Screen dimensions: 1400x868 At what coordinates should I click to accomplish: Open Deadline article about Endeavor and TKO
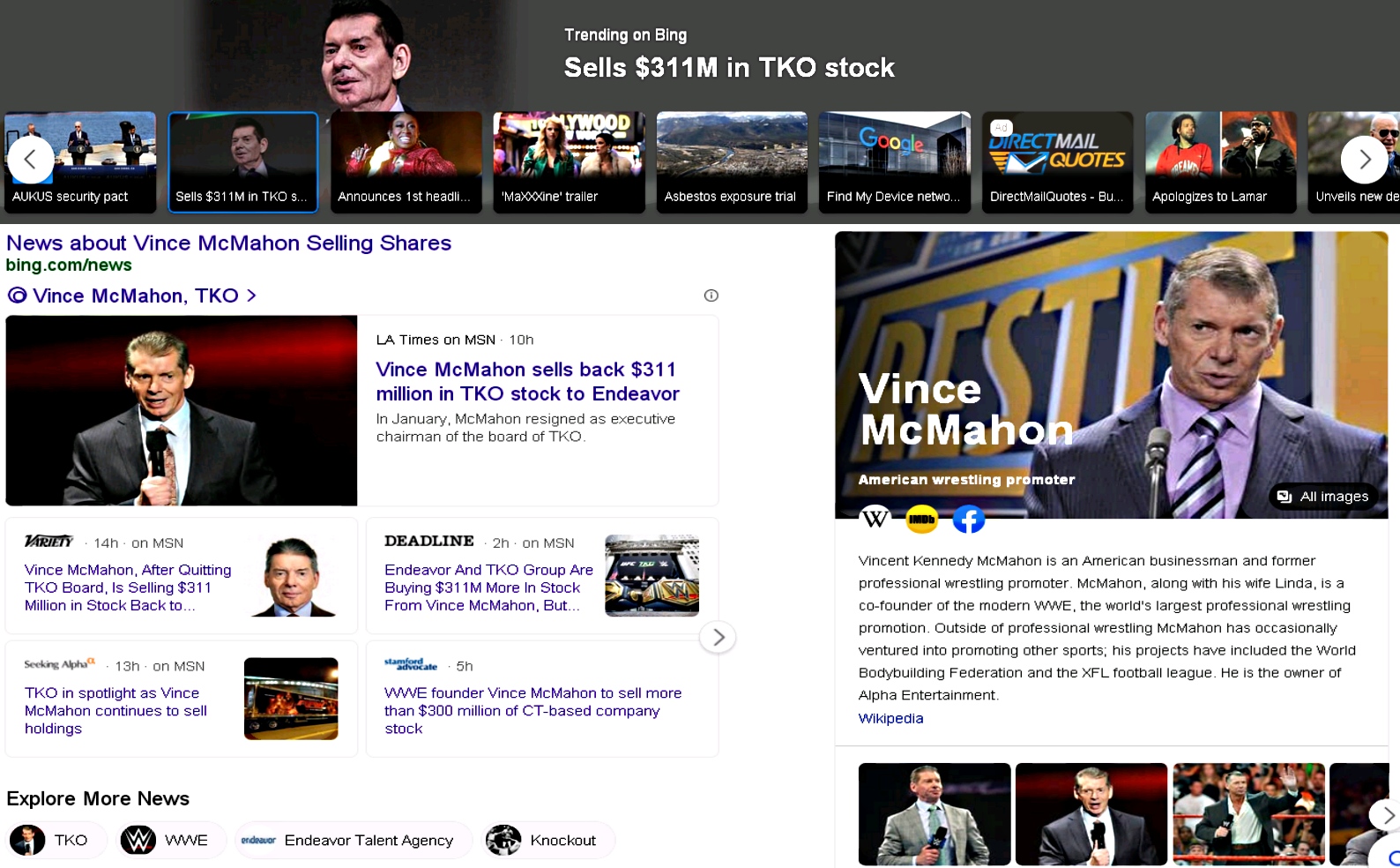(488, 587)
